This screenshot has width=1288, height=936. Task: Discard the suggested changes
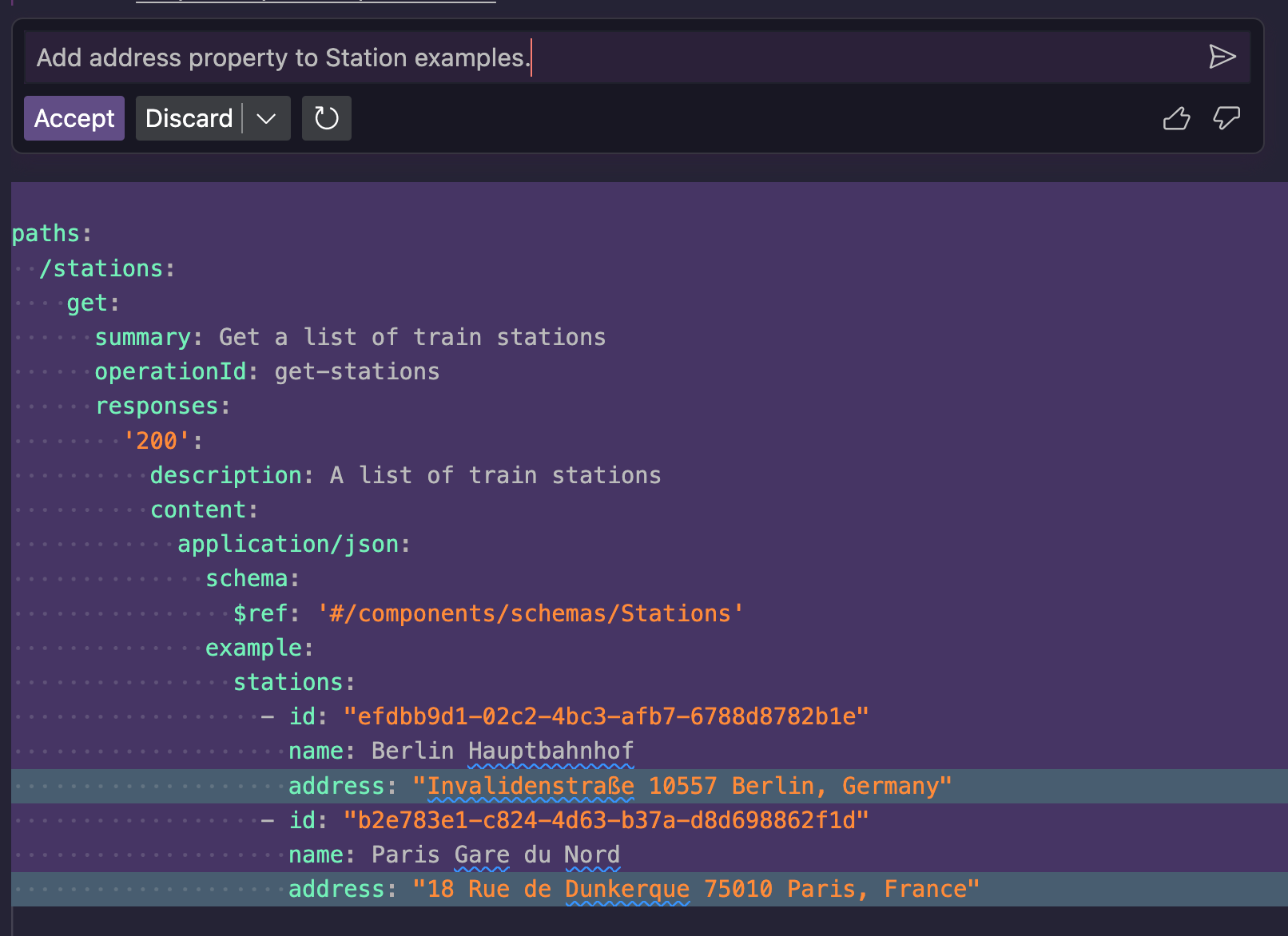[189, 118]
